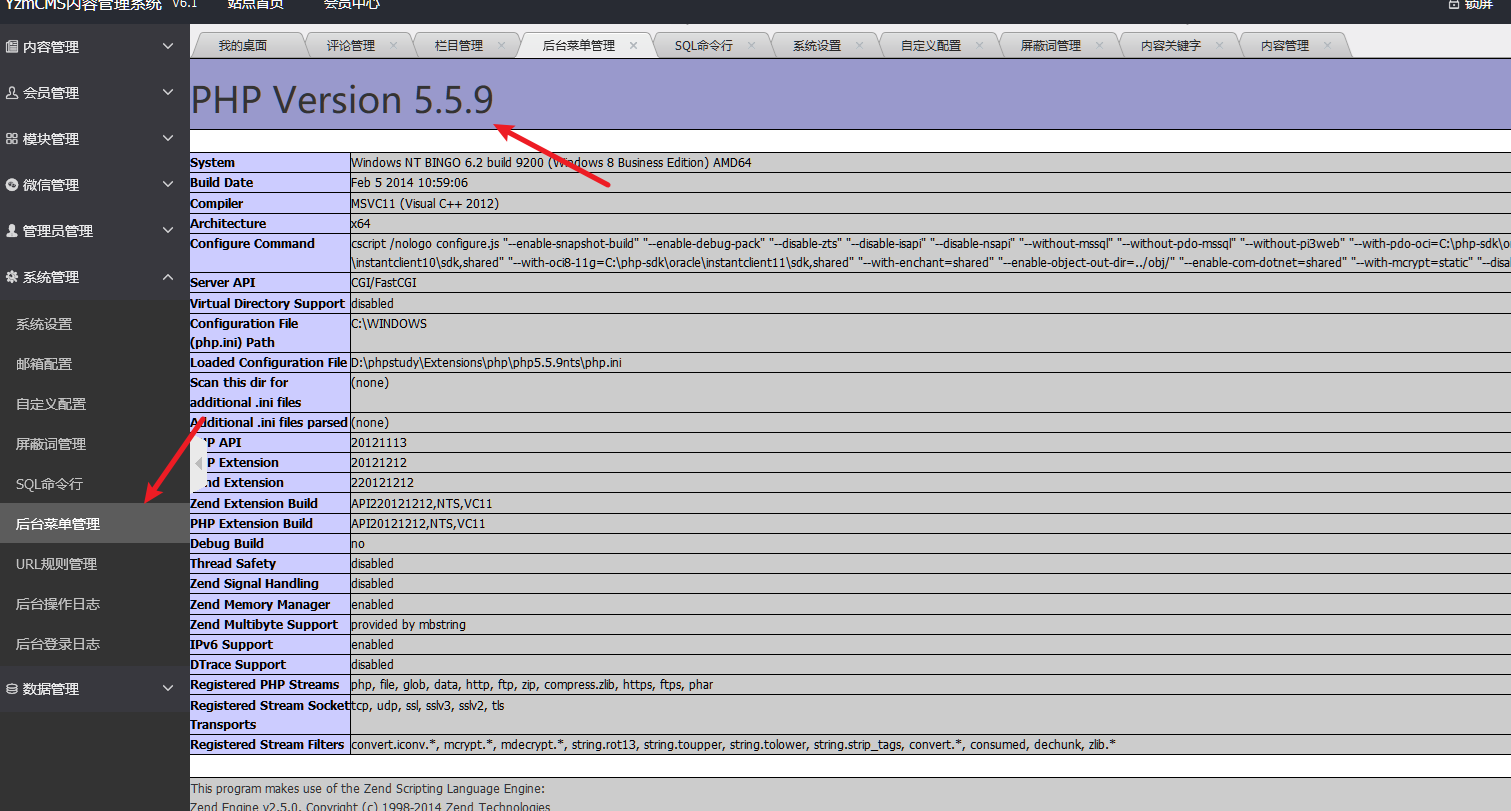1511x811 pixels.
Task: Click the 微信管理 WeChat icon
Action: point(12,185)
